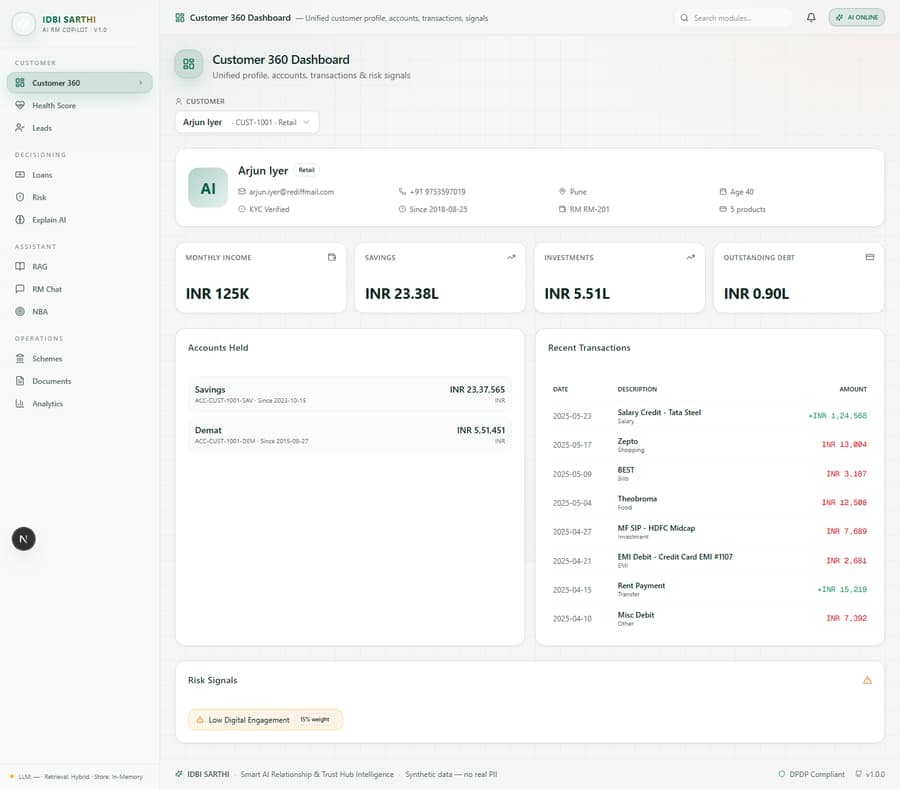The width and height of the screenshot is (900, 789).
Task: Click the IDBI SARTHI logo circle
Action: [24, 24]
